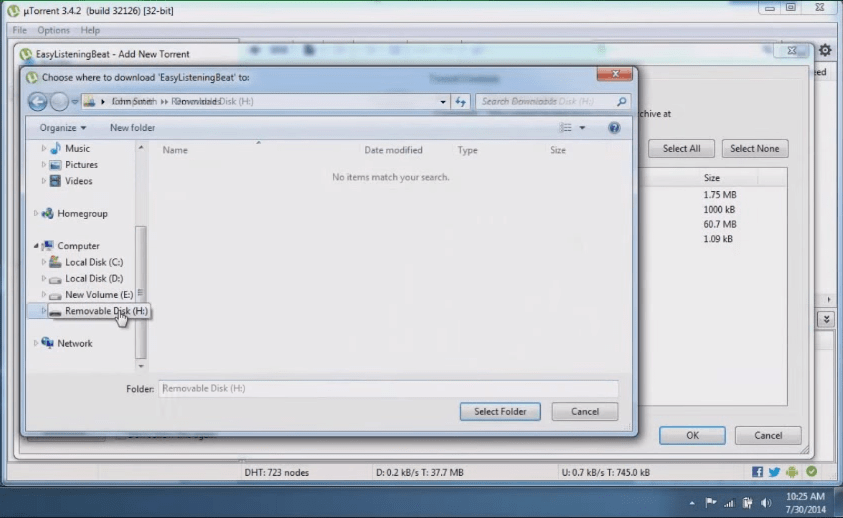Click the Pictures library icon

tap(55, 165)
